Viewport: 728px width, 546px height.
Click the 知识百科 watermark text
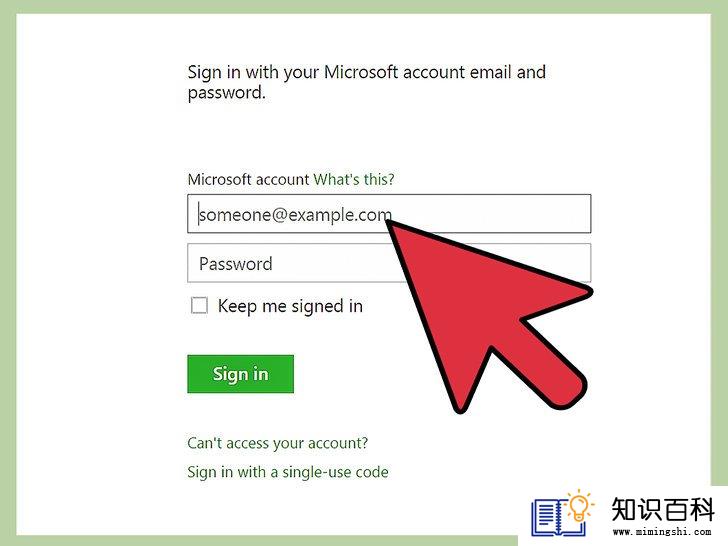click(x=663, y=509)
